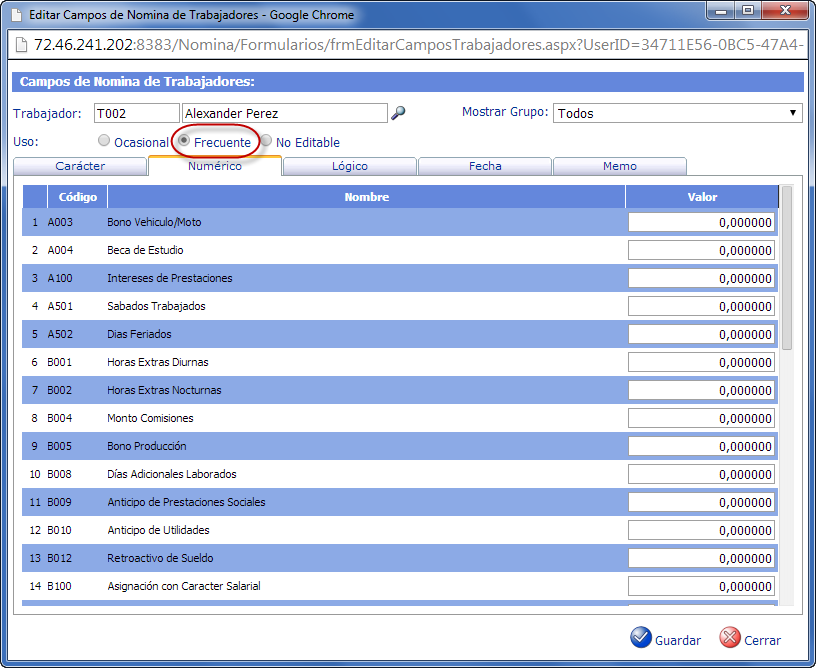Click the grid's vertical scrollbar thumb
This screenshot has height=668, width=816.
(787, 268)
